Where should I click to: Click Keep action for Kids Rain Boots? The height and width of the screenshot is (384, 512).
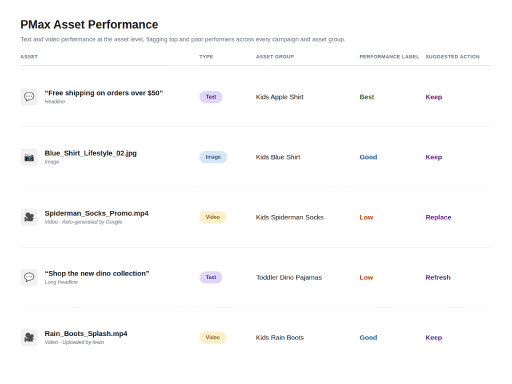[434, 338]
